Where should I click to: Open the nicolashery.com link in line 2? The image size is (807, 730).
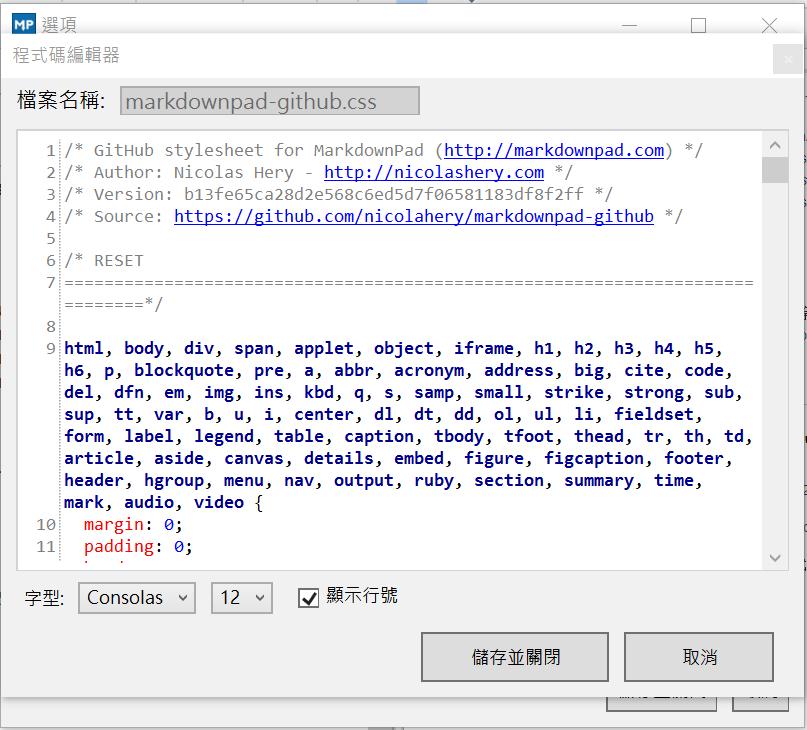pyautogui.click(x=434, y=172)
